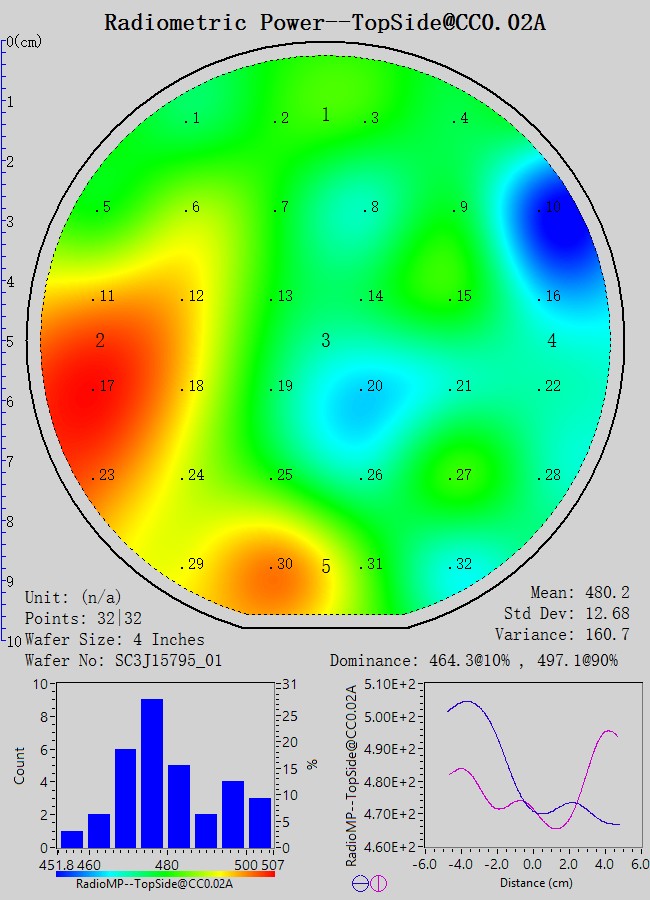Select measurement point 10 in blue region

pos(549,208)
